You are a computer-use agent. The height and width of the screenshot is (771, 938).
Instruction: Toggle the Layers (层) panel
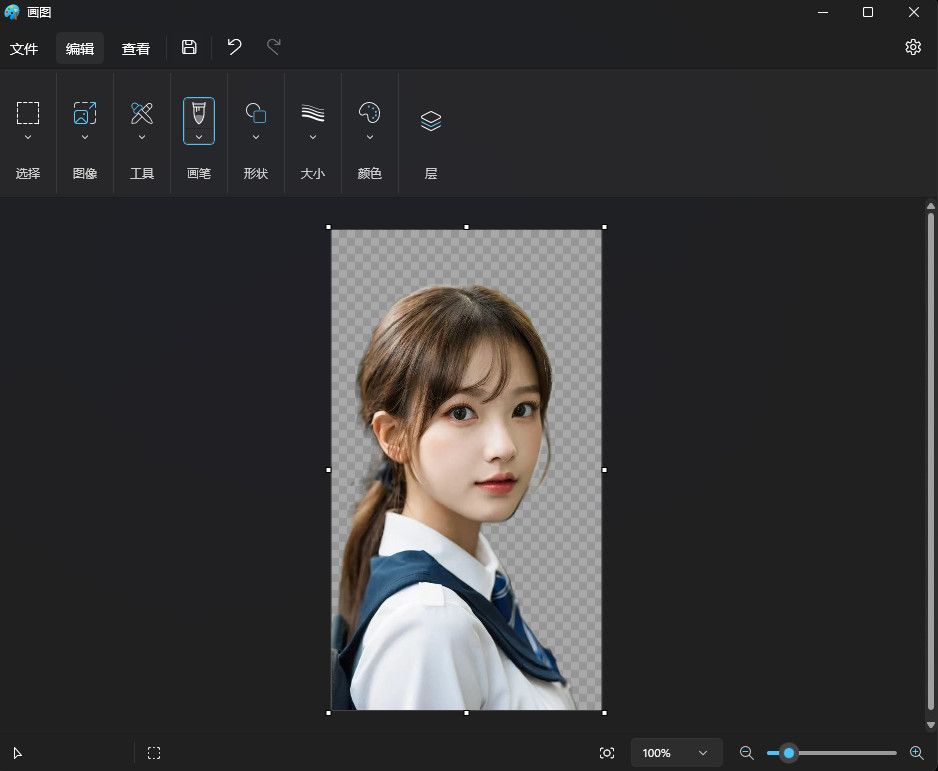[x=431, y=121]
